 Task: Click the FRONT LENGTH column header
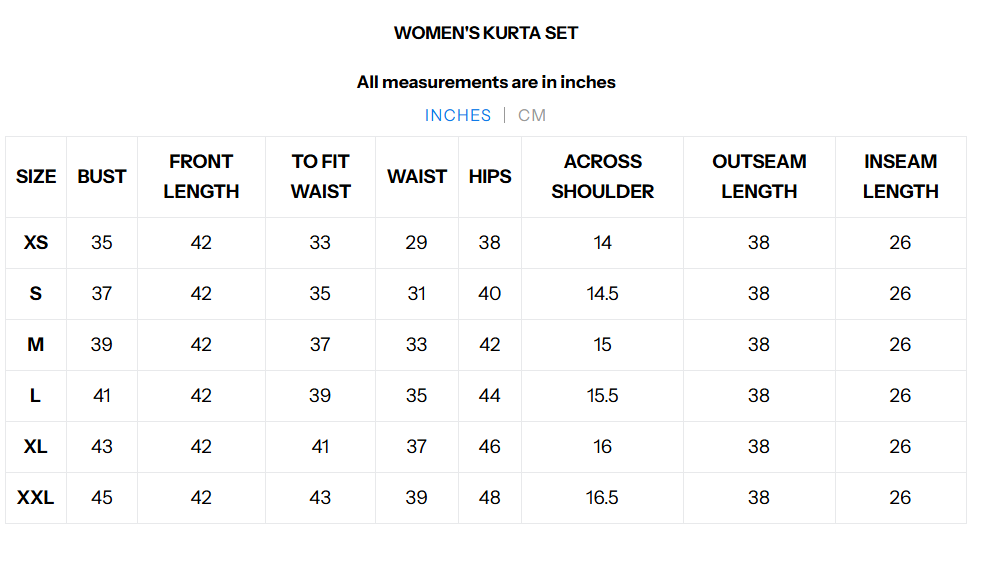click(201, 177)
